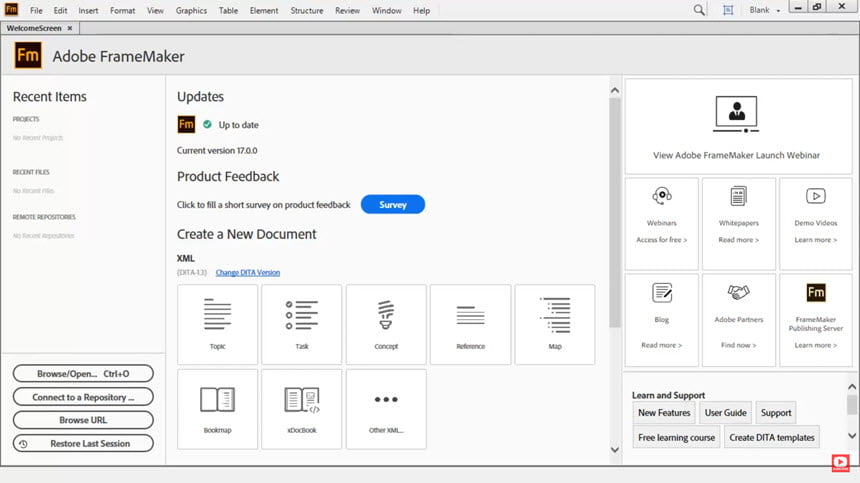Open the Insert menu
Image resolution: width=860 pixels, height=483 pixels.
(88, 10)
